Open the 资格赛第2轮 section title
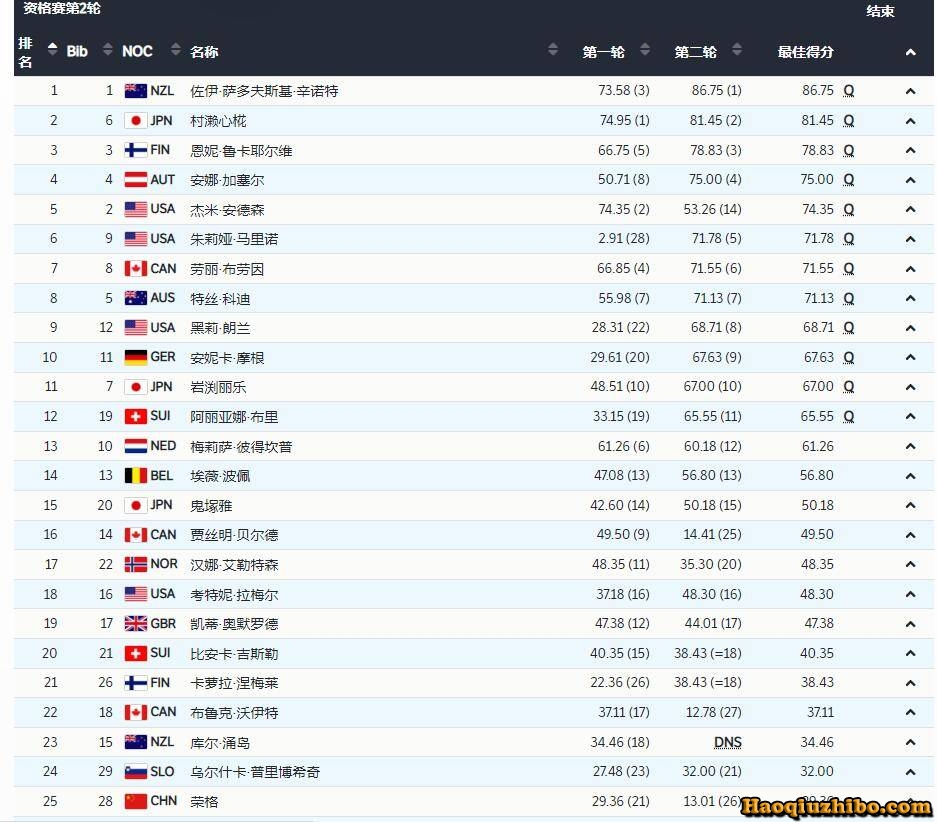 click(62, 8)
